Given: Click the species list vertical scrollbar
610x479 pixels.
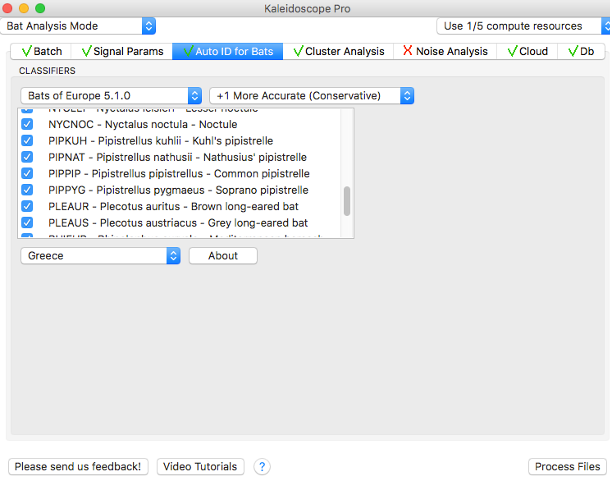Looking at the screenshot, I should 347,200.
